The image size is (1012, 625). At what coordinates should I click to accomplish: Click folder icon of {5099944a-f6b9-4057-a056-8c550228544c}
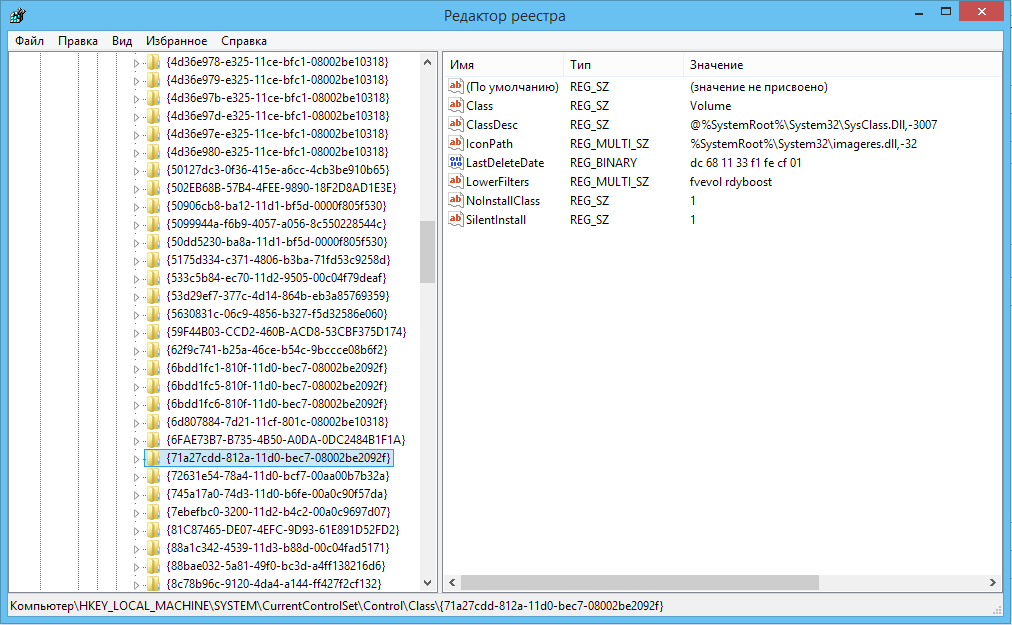[153, 224]
